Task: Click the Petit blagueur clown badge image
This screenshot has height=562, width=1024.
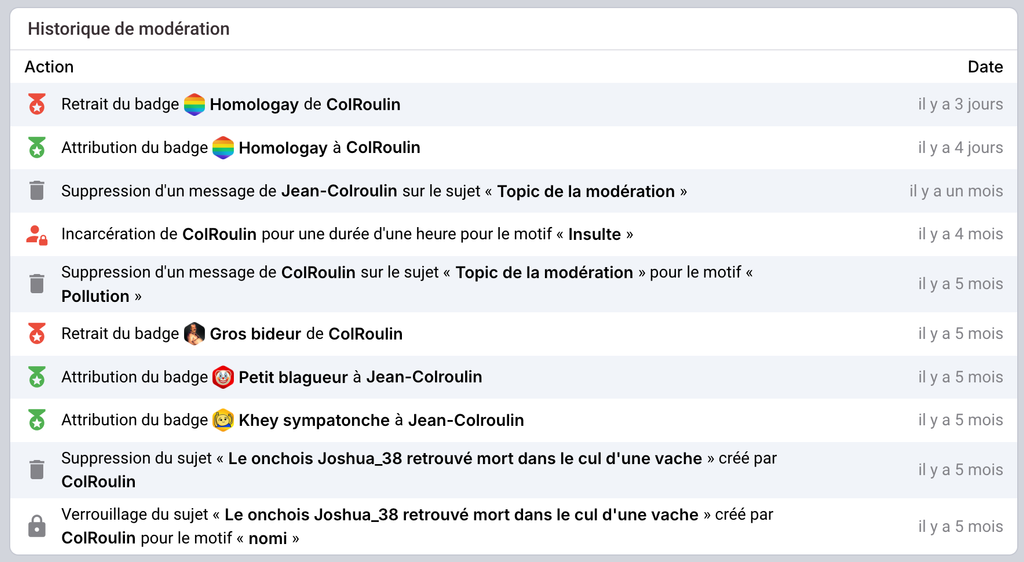Action: (x=223, y=377)
